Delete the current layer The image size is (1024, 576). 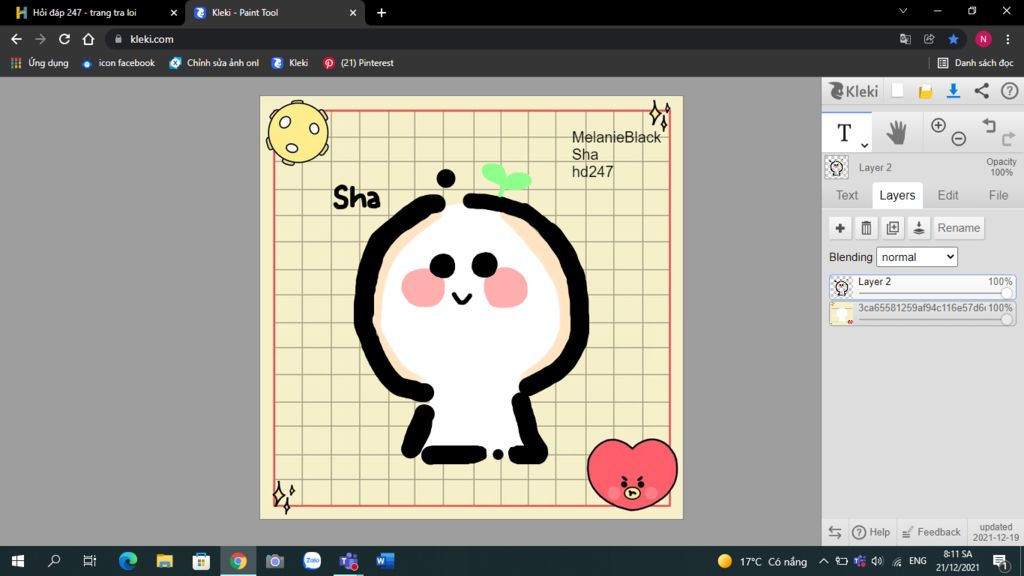(866, 228)
